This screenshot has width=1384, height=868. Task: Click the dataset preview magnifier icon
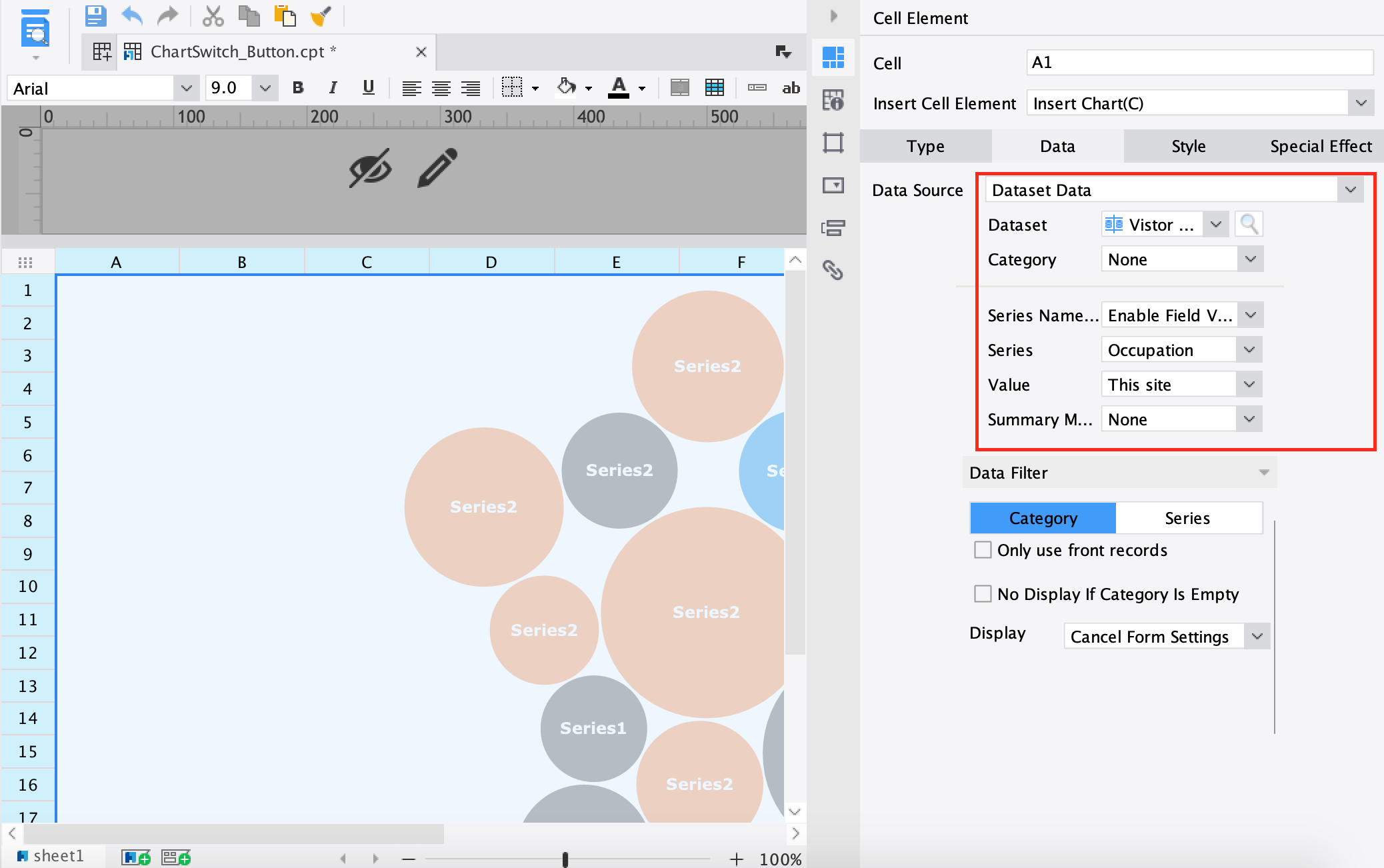click(x=1249, y=225)
